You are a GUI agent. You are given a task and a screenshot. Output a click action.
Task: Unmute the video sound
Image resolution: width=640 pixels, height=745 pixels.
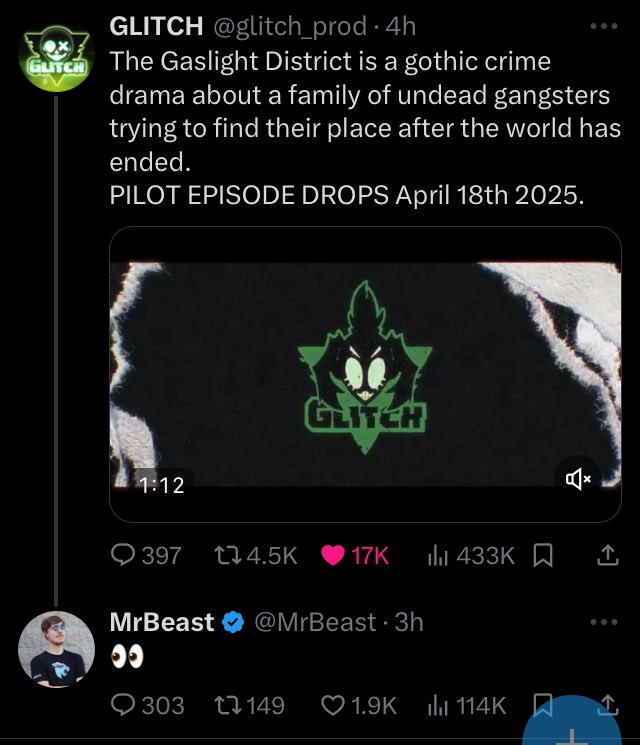pyautogui.click(x=579, y=481)
